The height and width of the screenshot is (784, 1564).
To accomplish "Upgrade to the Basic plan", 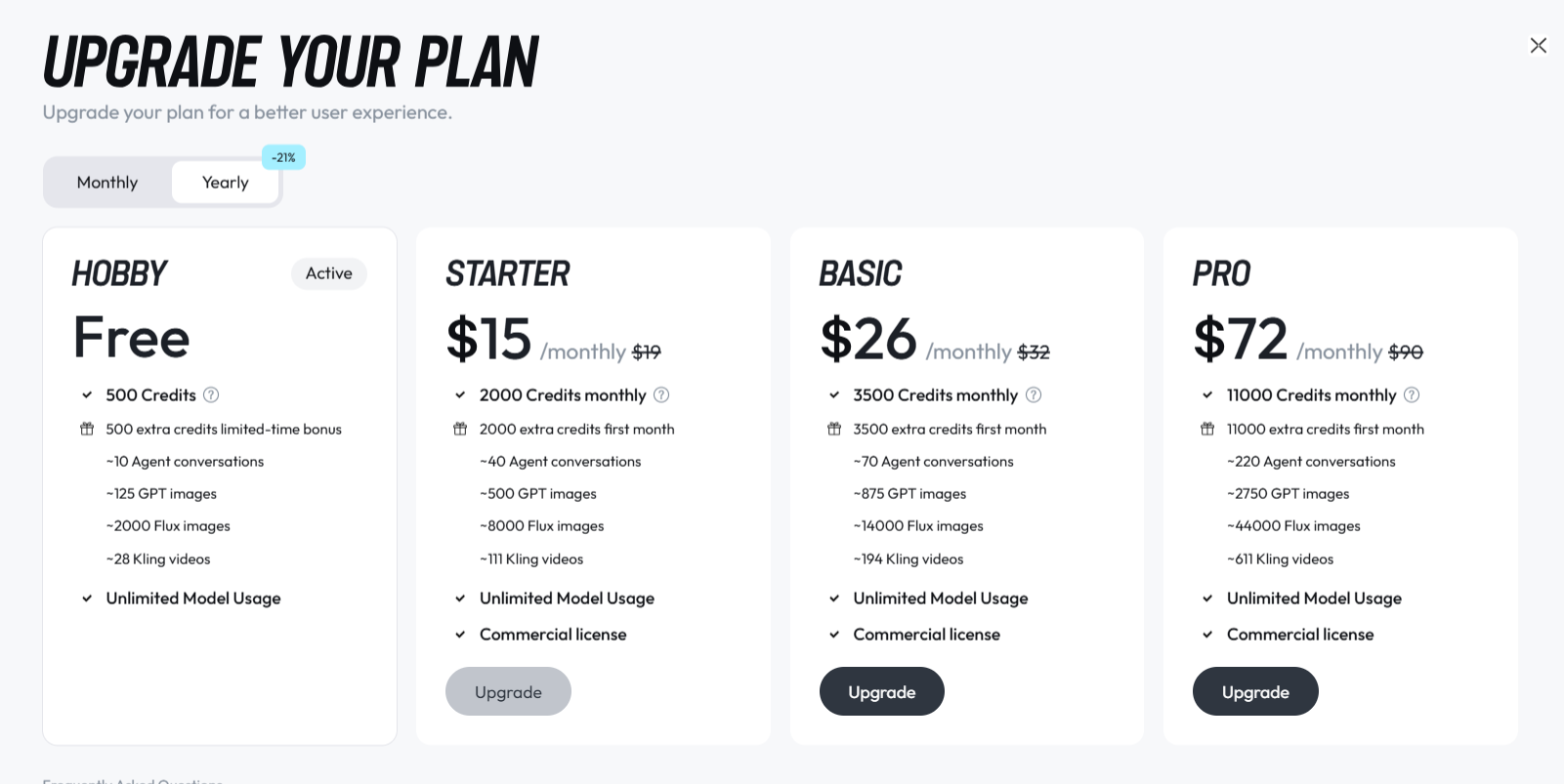I will click(882, 691).
